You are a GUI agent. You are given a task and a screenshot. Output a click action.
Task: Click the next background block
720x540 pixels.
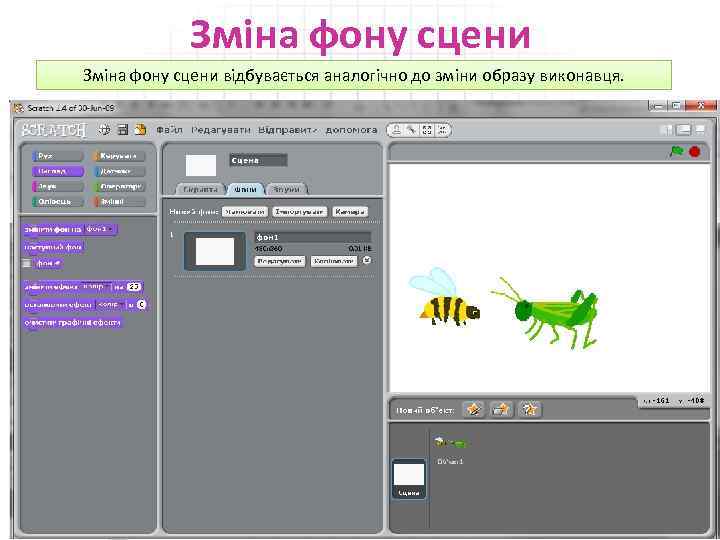point(53,247)
